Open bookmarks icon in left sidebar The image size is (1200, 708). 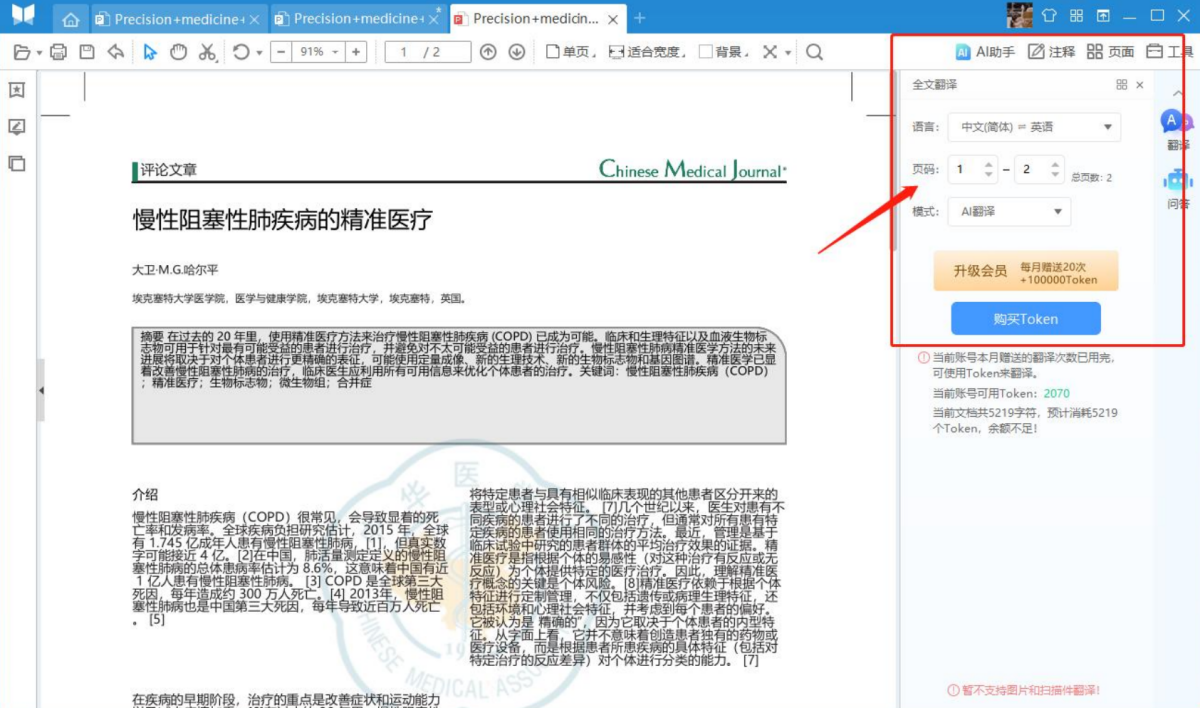[x=17, y=90]
